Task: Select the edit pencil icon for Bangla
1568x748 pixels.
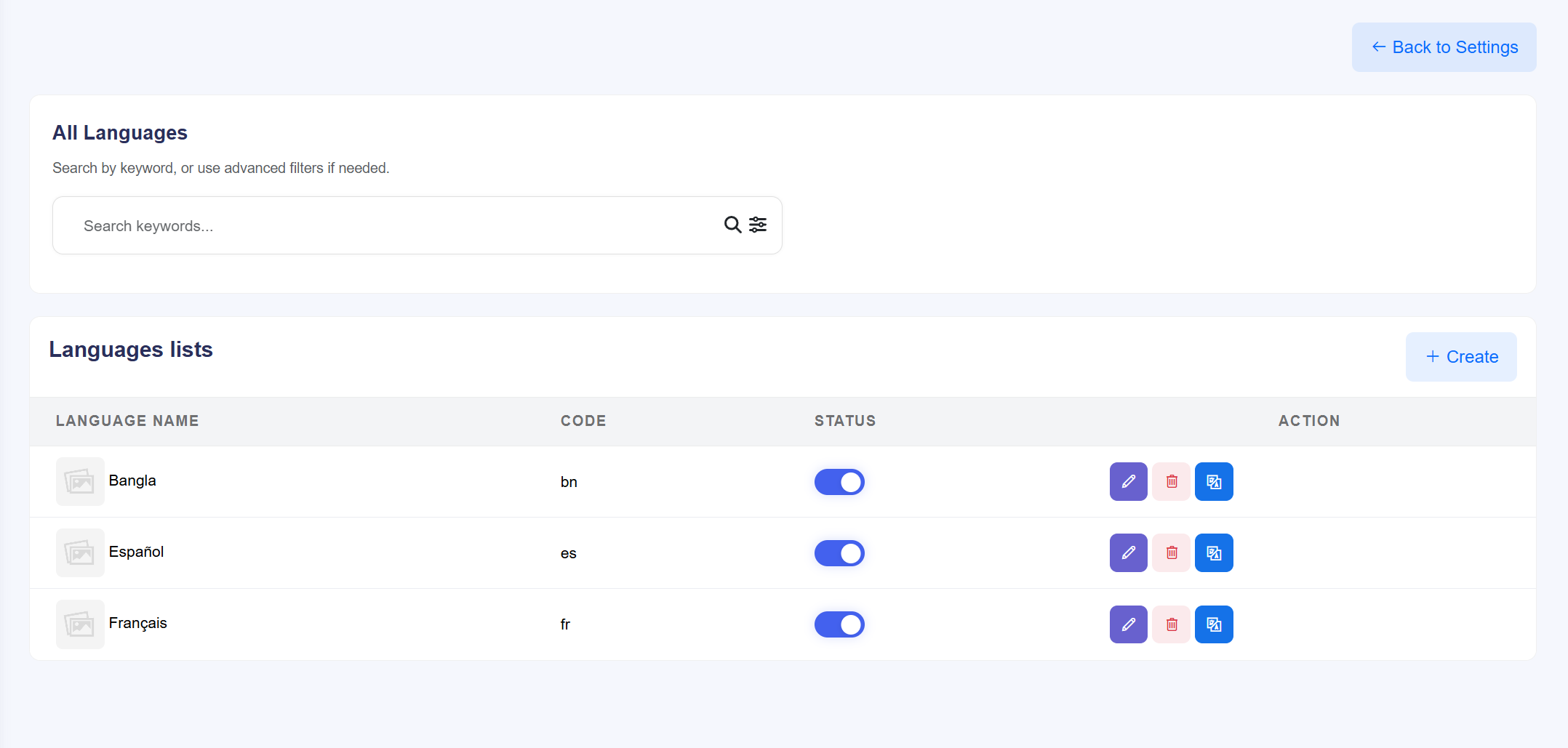Action: [1128, 481]
